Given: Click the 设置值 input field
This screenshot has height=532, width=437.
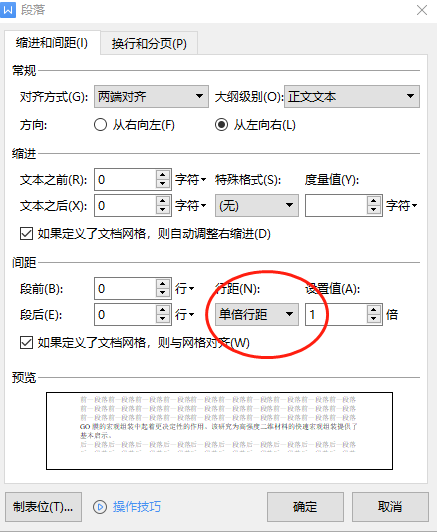Looking at the screenshot, I should coord(336,315).
